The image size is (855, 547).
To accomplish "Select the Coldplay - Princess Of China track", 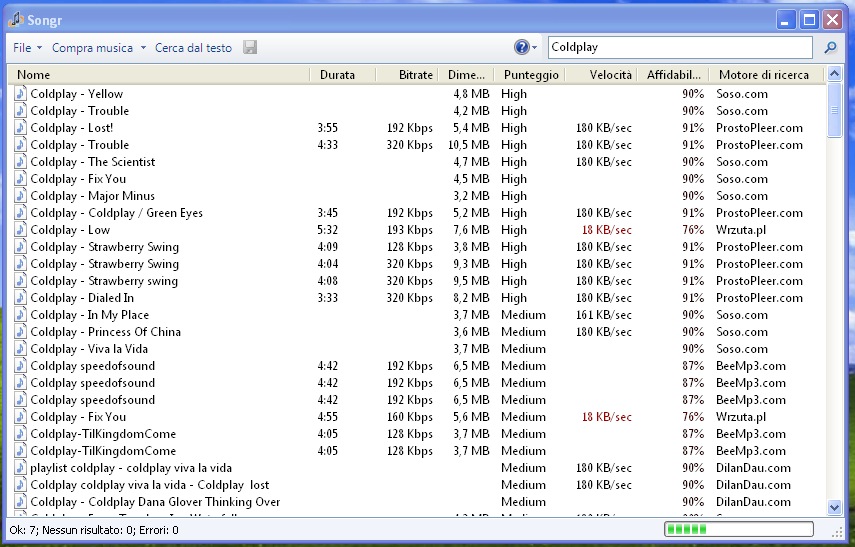I will [105, 332].
